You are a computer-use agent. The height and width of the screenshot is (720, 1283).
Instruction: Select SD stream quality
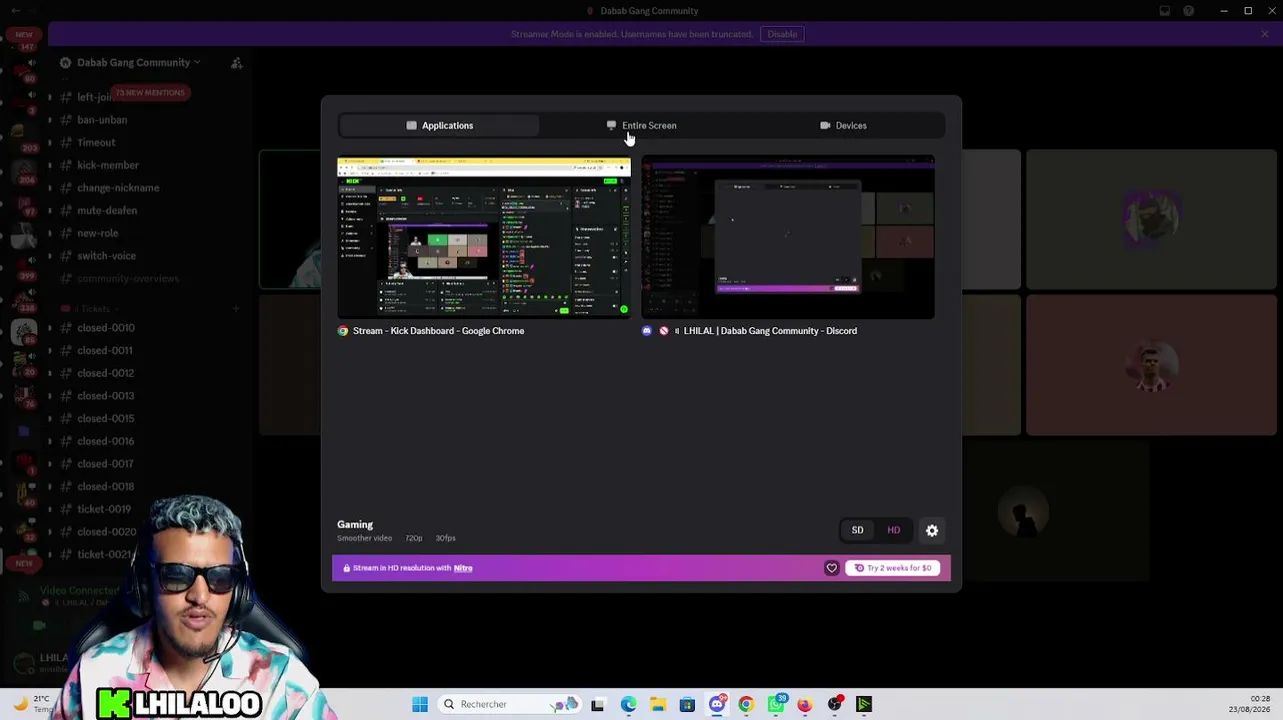[857, 530]
